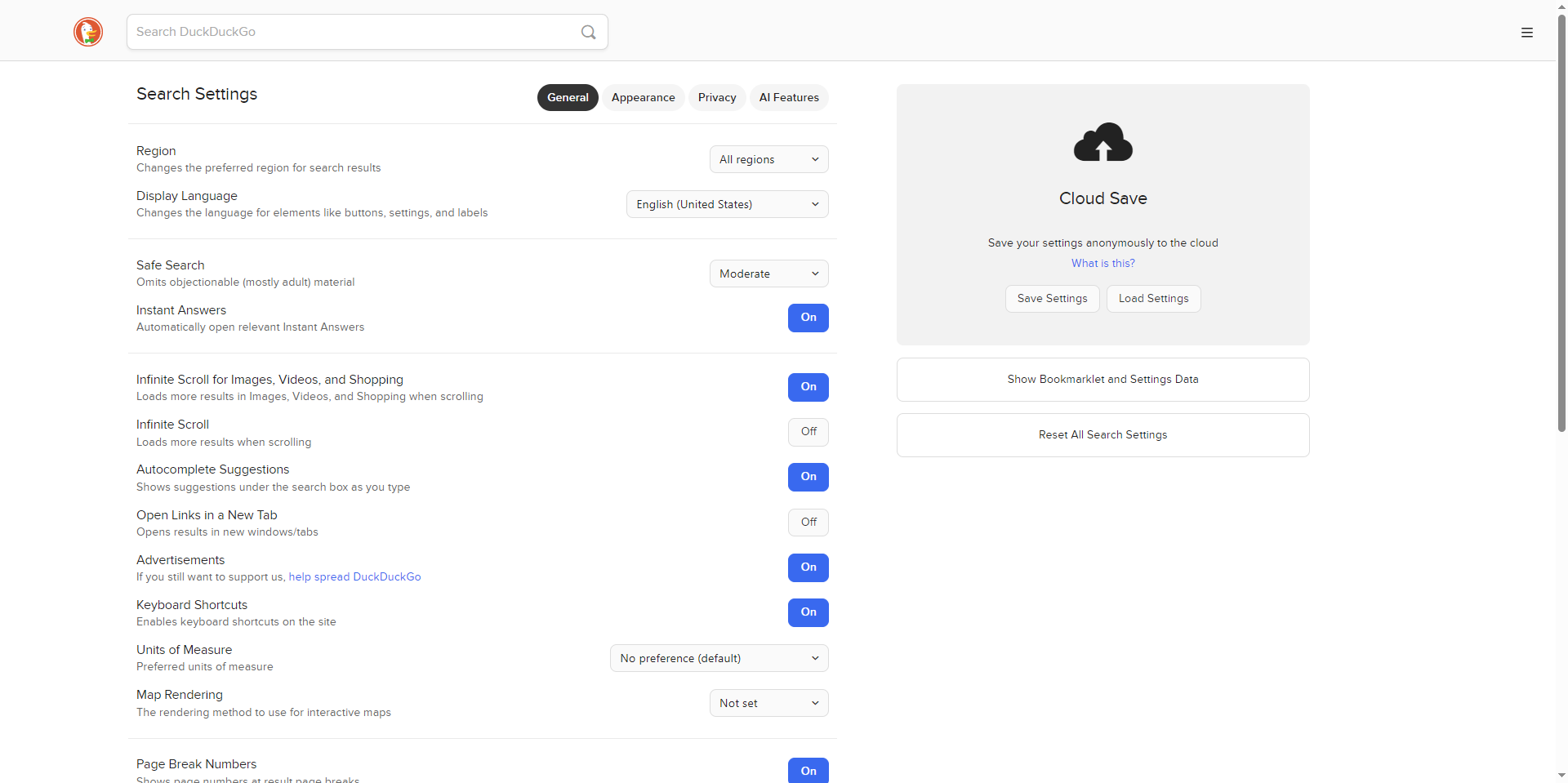Open the Region dropdown
The image size is (1568, 783).
(768, 159)
